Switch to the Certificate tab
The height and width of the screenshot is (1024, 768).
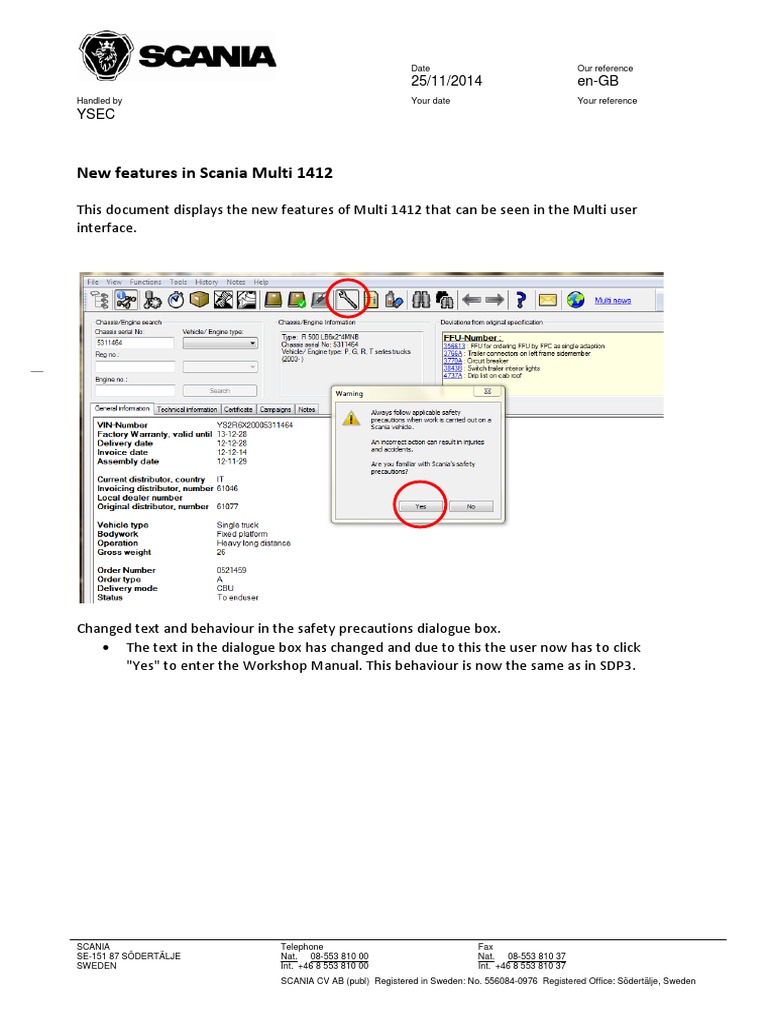click(x=238, y=409)
